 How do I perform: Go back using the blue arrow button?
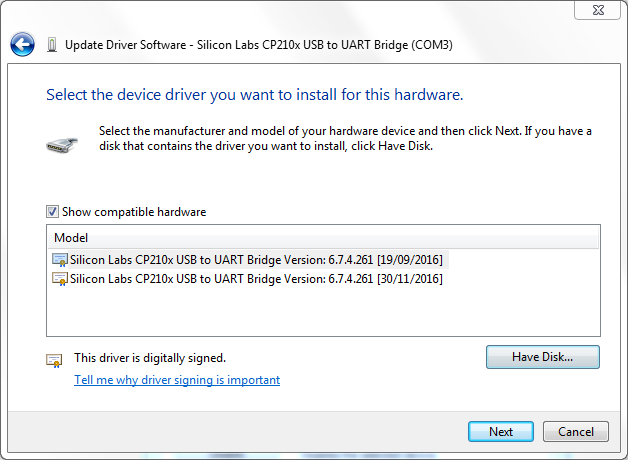click(x=22, y=44)
